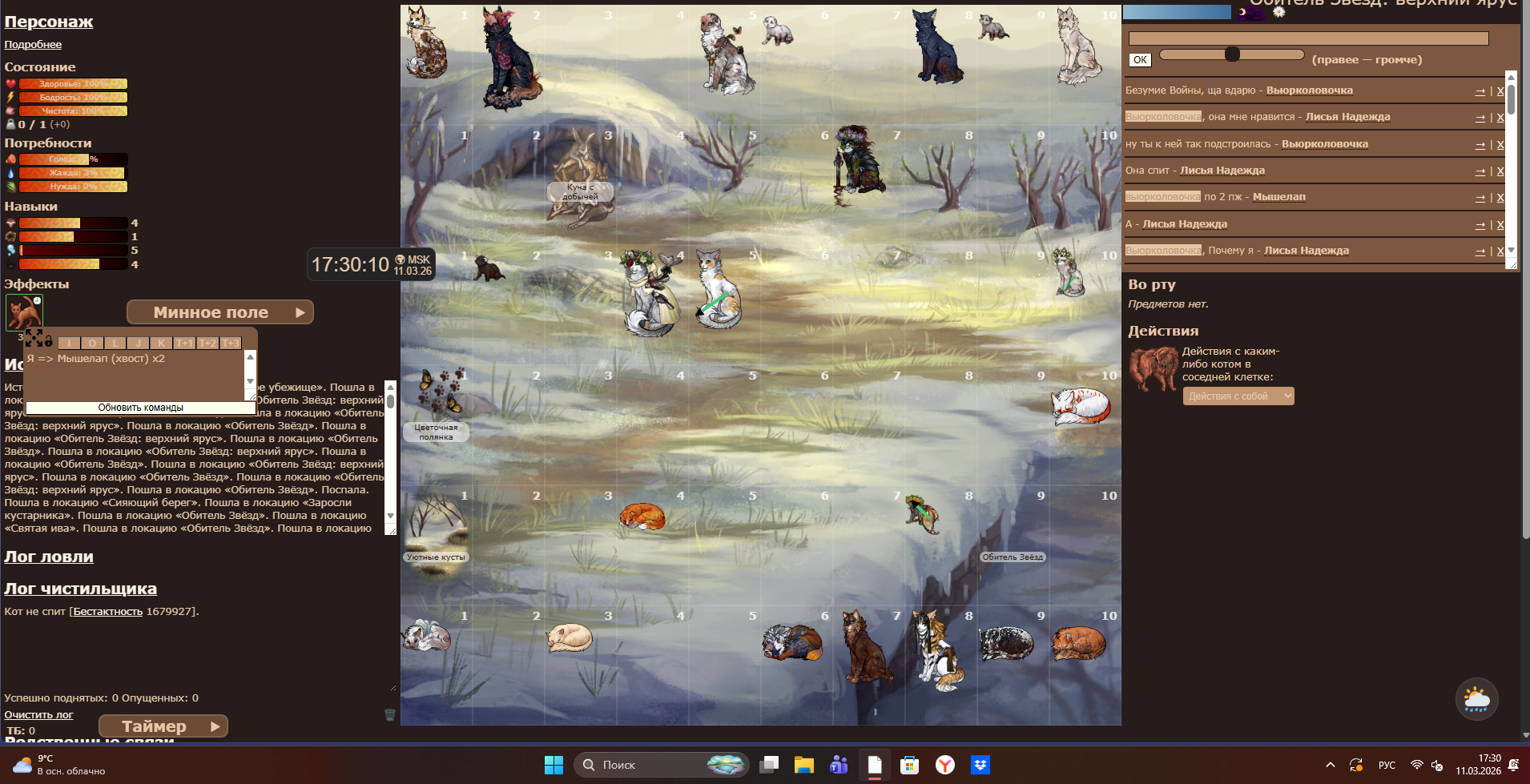
Task: Open the 'Лог ловли' heading link
Action: (x=49, y=557)
